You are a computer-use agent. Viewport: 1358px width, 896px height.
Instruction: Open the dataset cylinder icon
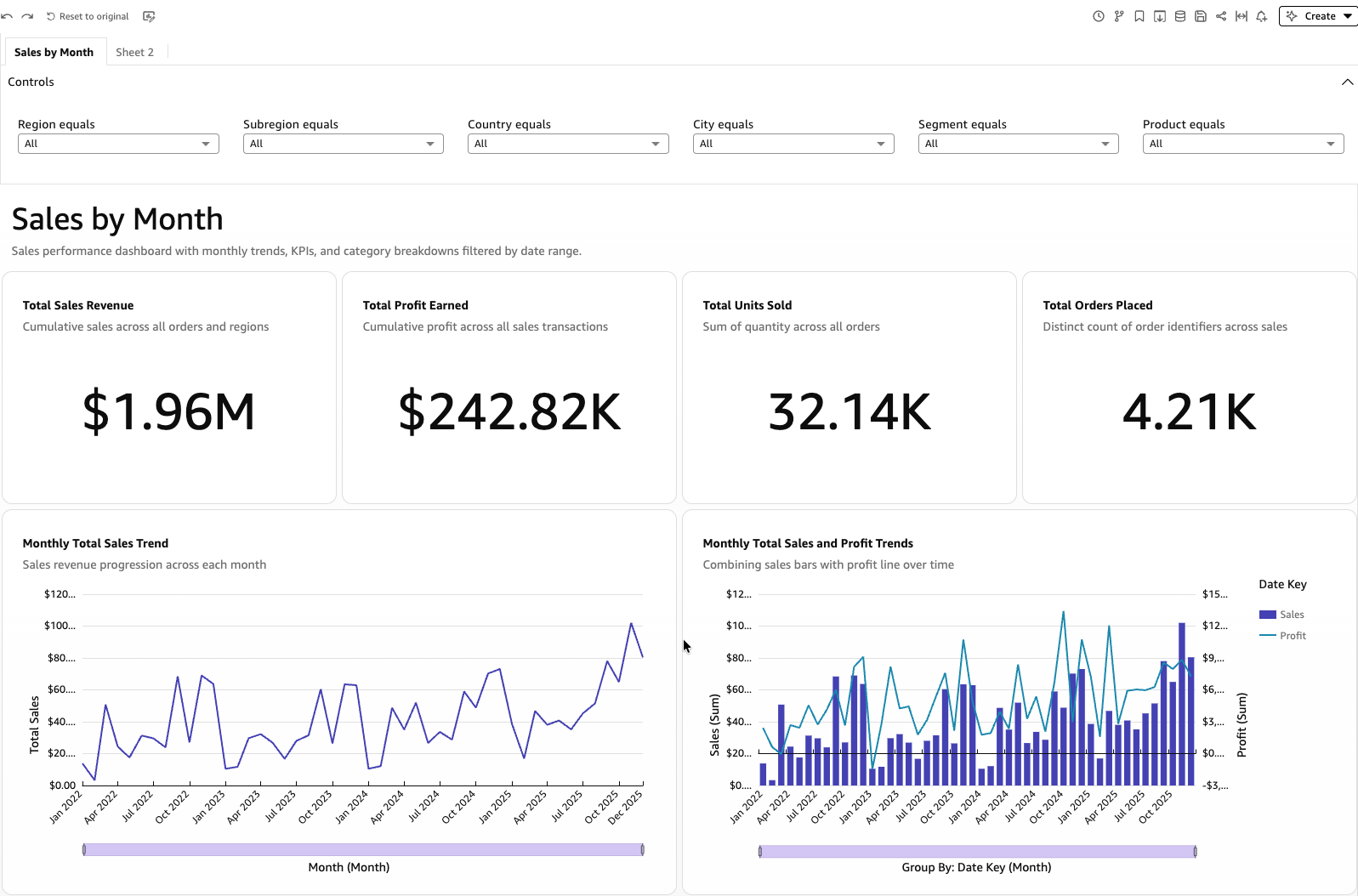(1180, 16)
